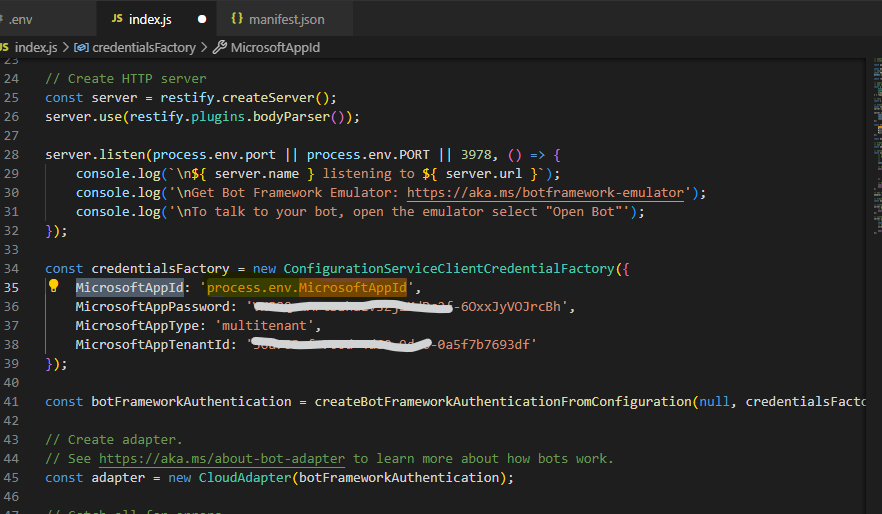Click the '// Create HTTP server' comment
The width and height of the screenshot is (882, 514).
125,79
